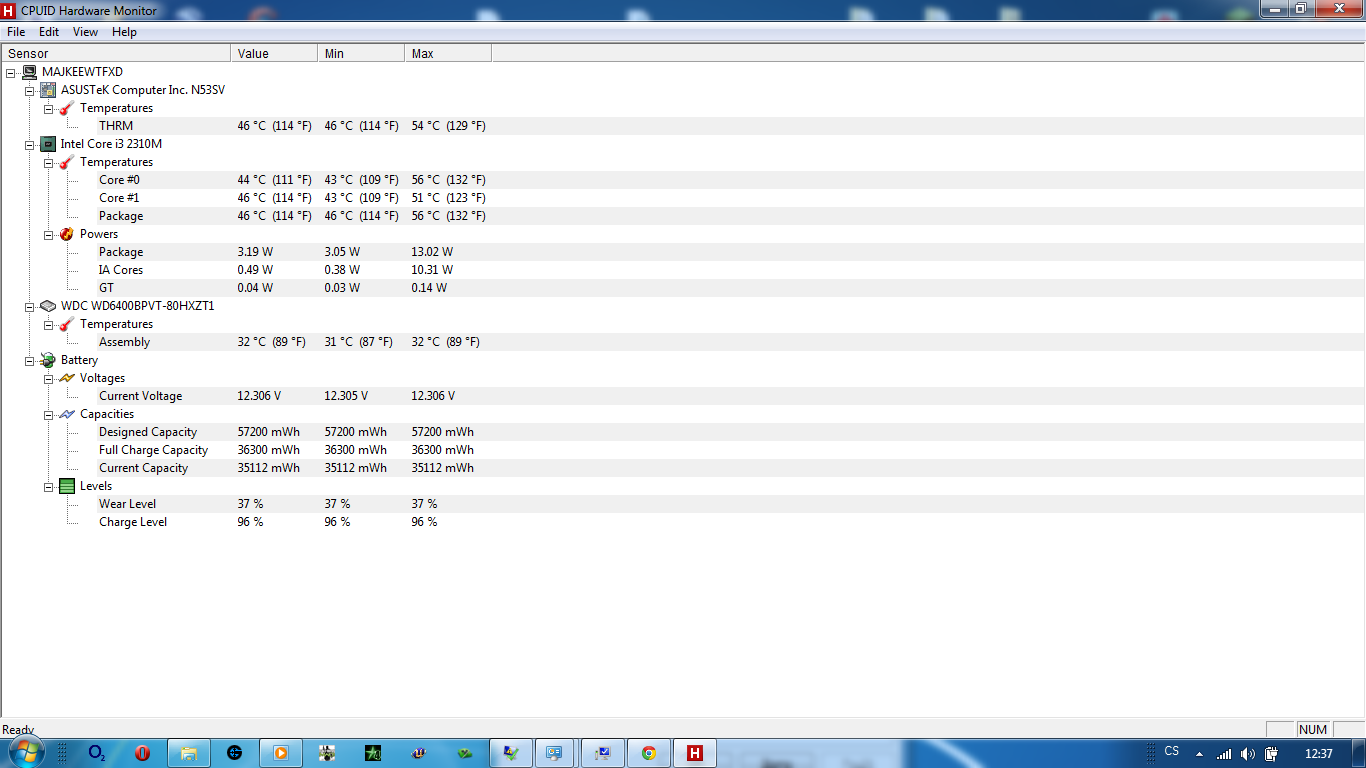
Task: Open the View menu
Action: pyautogui.click(x=85, y=32)
